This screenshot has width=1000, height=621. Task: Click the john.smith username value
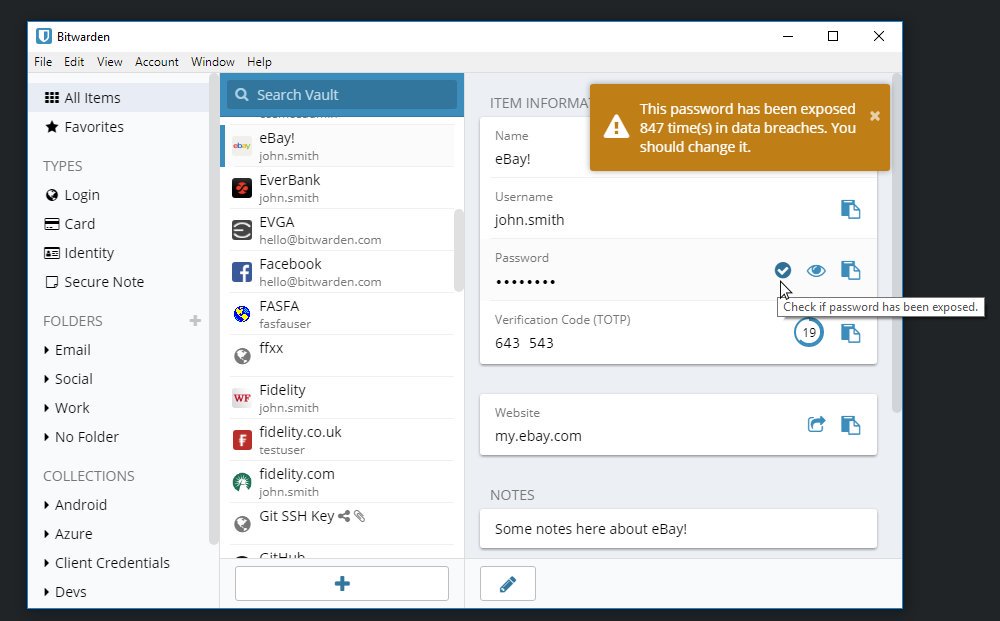(529, 220)
